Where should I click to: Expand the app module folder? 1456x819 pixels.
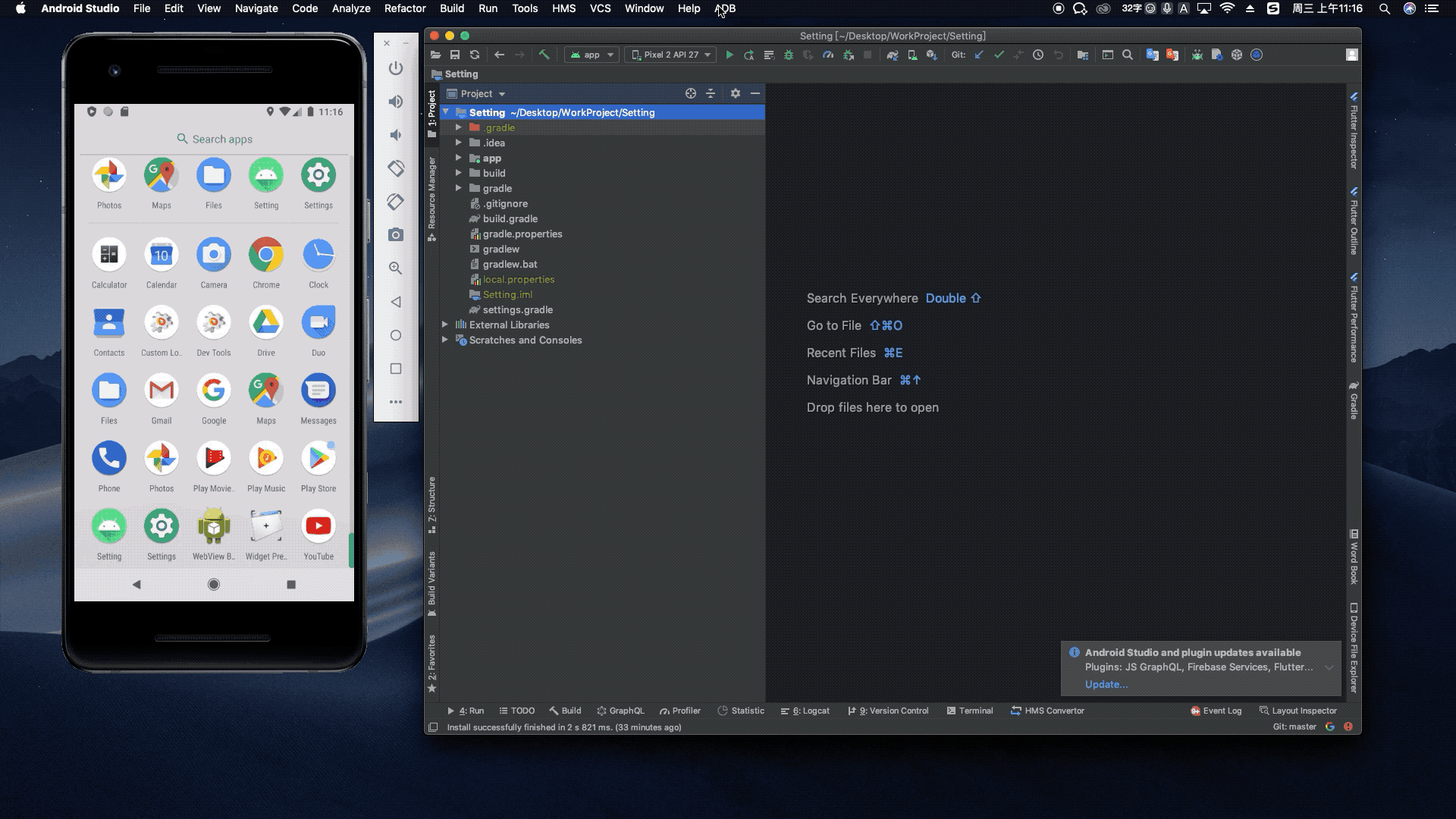[459, 158]
